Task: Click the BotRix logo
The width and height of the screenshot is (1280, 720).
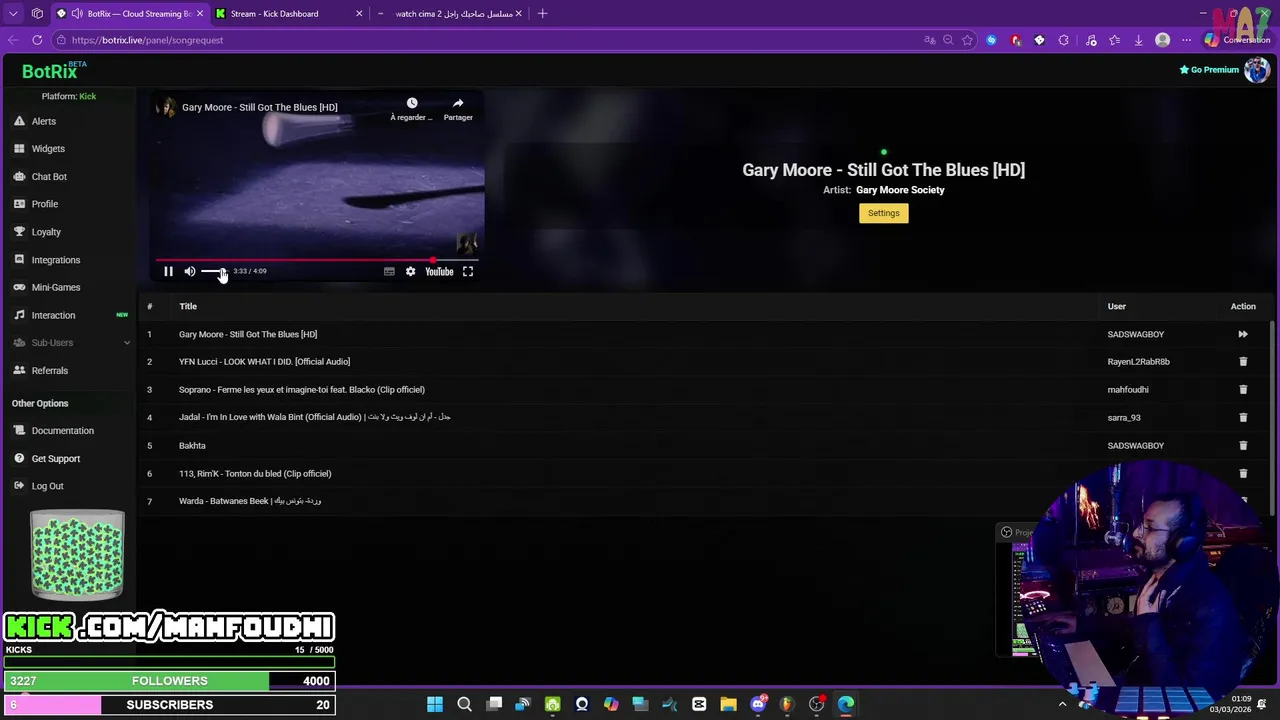Action: pyautogui.click(x=50, y=71)
